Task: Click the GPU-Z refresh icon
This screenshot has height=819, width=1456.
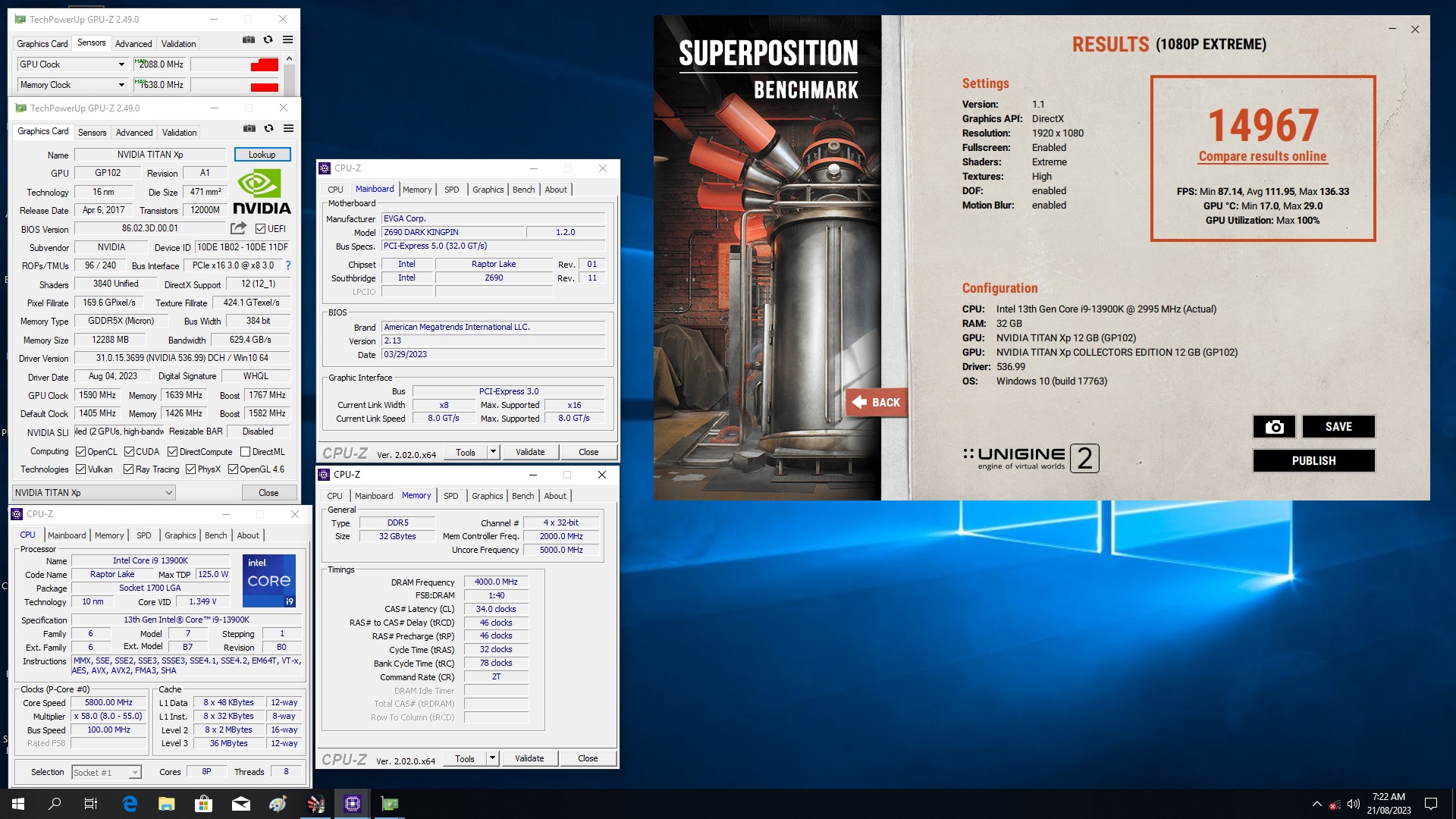Action: [x=268, y=129]
